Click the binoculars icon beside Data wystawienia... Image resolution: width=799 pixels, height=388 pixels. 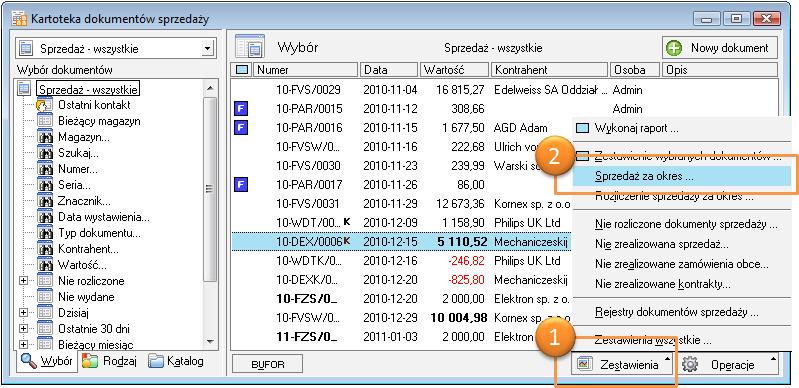(45, 217)
